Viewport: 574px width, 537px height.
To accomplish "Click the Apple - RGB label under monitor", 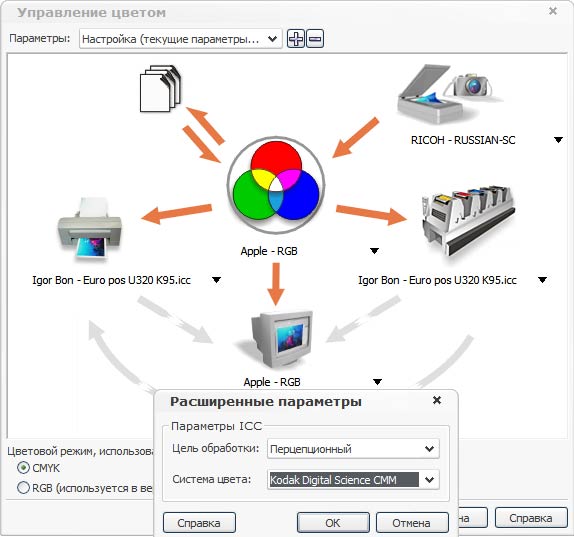I will 272,382.
